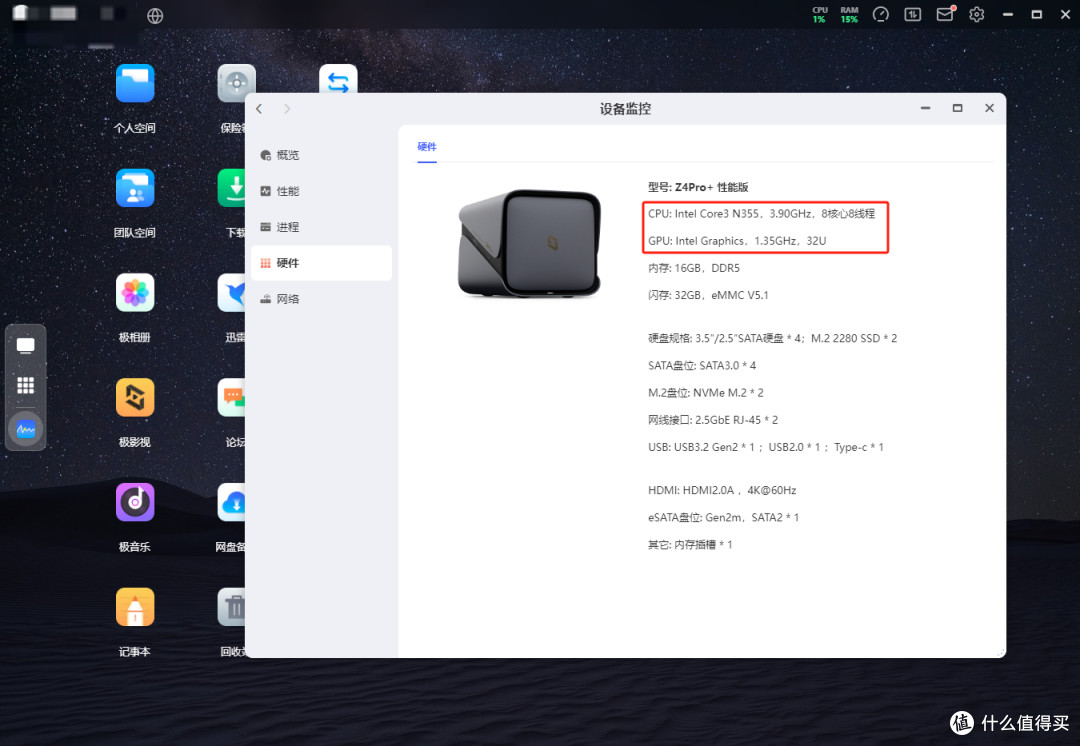The width and height of the screenshot is (1080, 746).
Task: Open the sync arrows app icon on desktop
Action: 338,79
